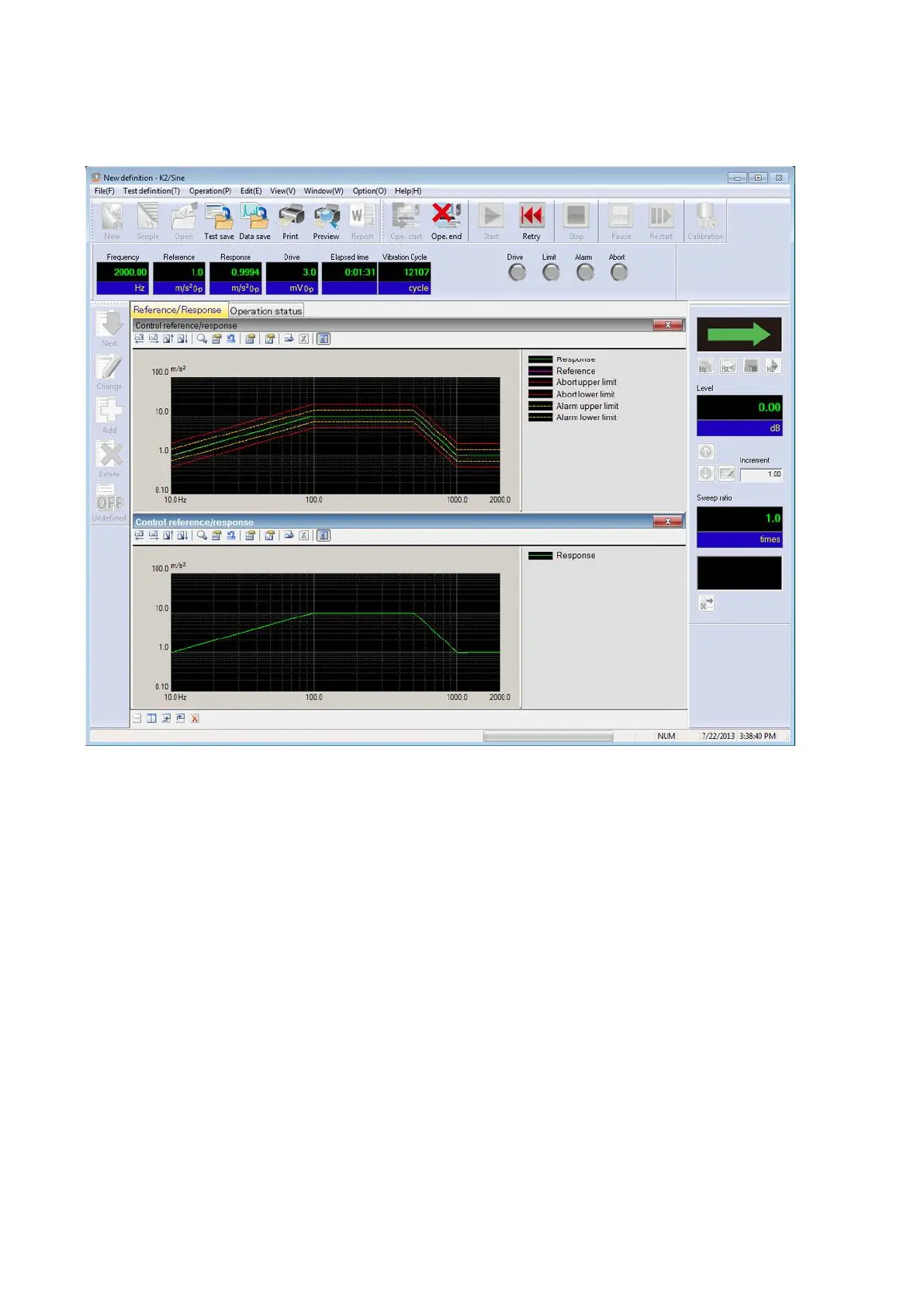
Task: Toggle the legend display icon in lower graph toolbar
Action: pyautogui.click(x=324, y=536)
